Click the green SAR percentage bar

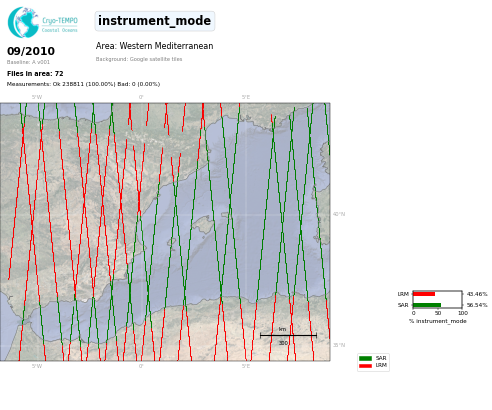pyautogui.click(x=427, y=305)
